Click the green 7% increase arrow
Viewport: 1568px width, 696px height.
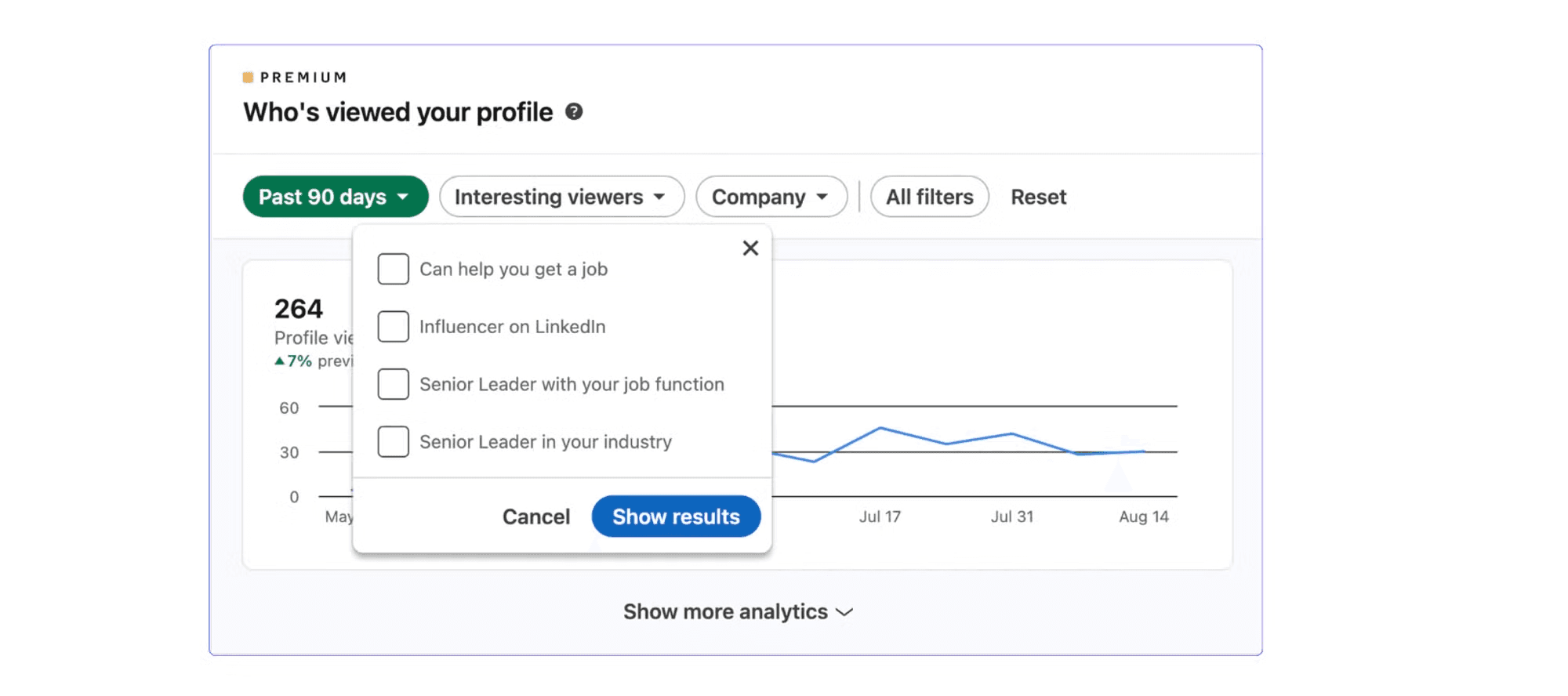click(x=279, y=361)
